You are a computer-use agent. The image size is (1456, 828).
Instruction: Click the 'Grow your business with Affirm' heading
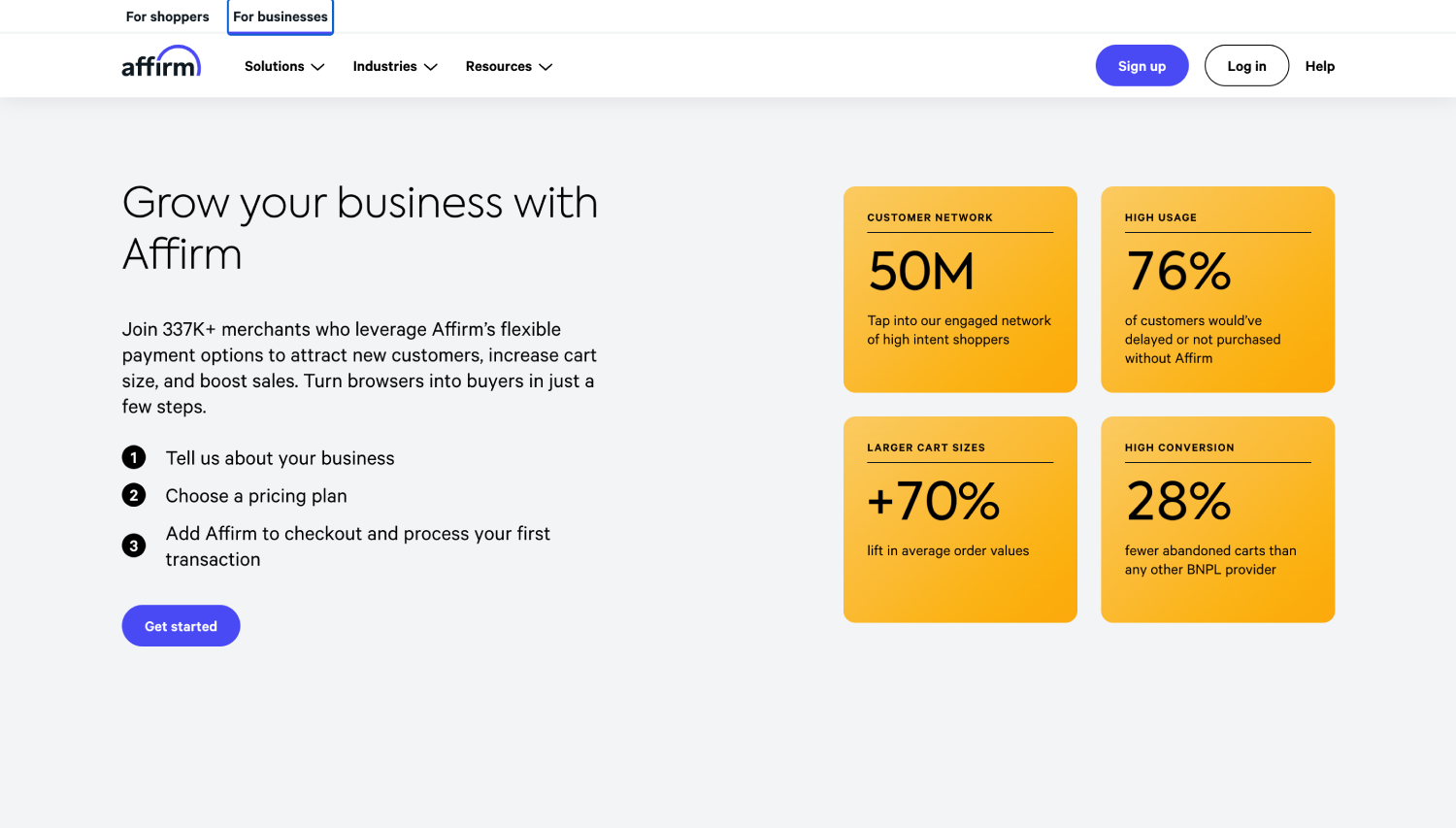coord(360,228)
